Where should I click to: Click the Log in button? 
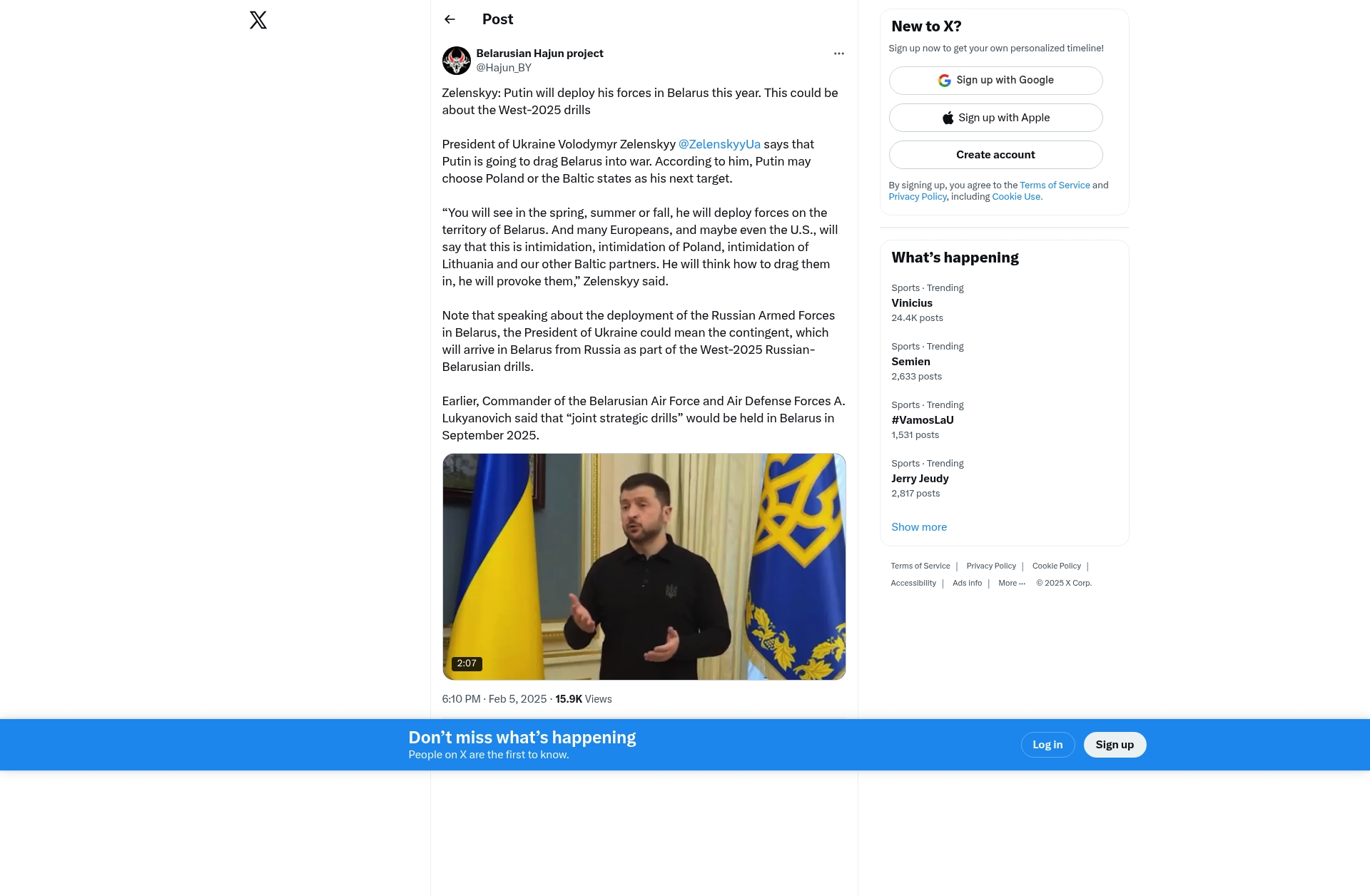(1047, 745)
